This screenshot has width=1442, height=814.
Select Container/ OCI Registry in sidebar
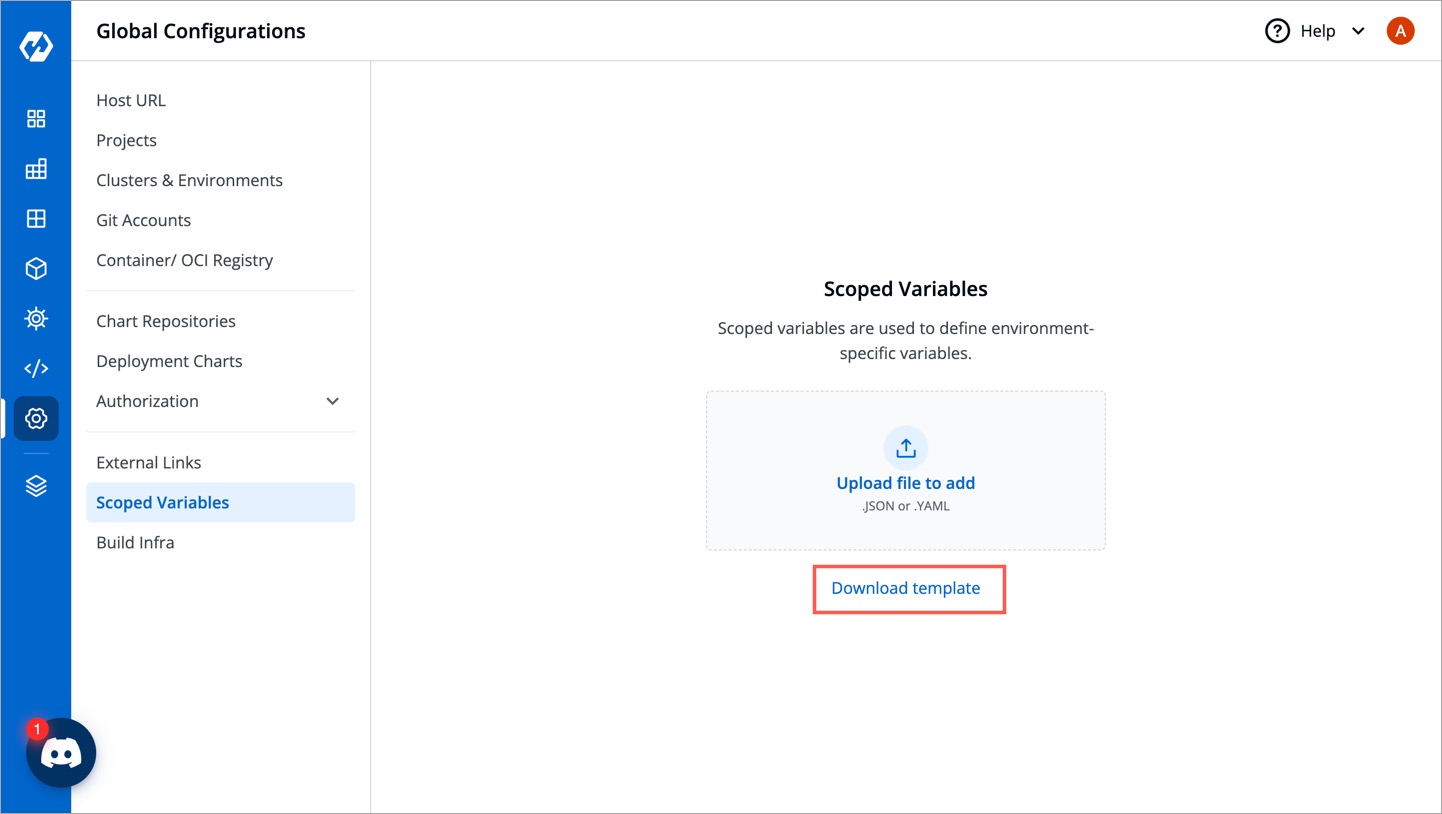click(184, 260)
